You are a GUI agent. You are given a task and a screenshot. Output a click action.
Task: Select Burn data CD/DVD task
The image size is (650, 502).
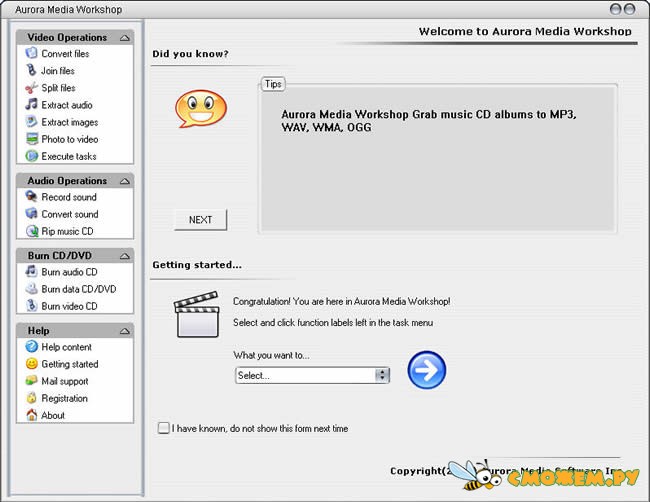pos(79,289)
